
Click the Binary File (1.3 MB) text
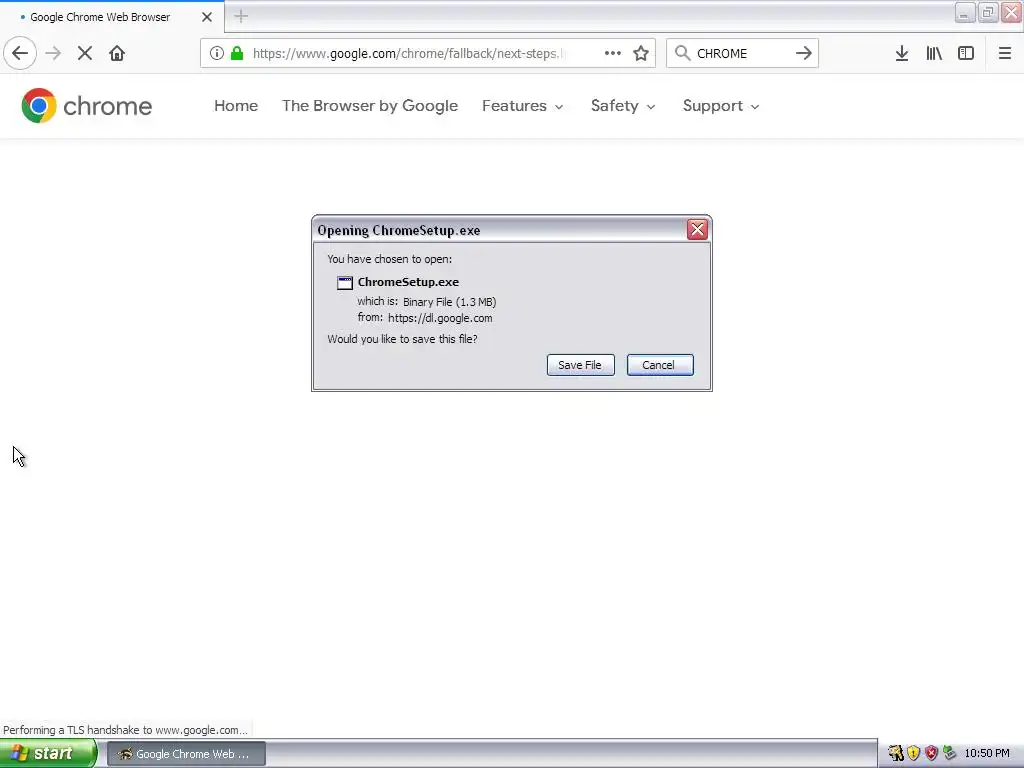tap(449, 302)
